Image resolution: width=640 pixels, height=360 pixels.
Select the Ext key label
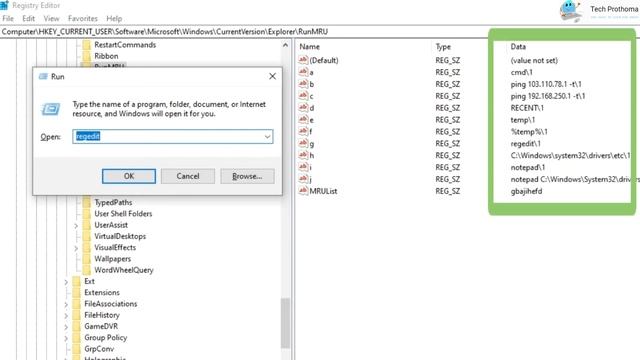[89, 281]
